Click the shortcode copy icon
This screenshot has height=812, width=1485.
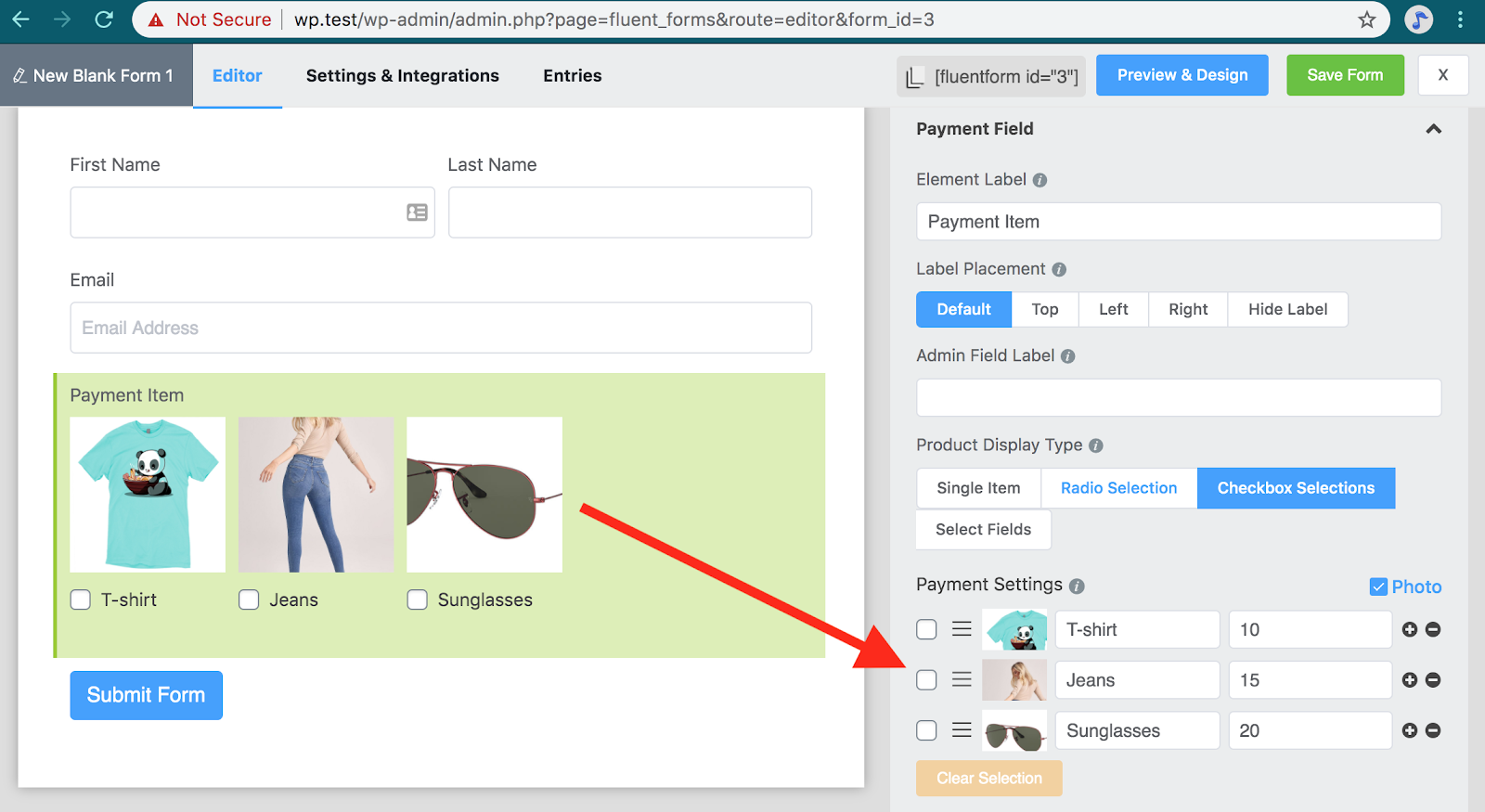pos(915,77)
